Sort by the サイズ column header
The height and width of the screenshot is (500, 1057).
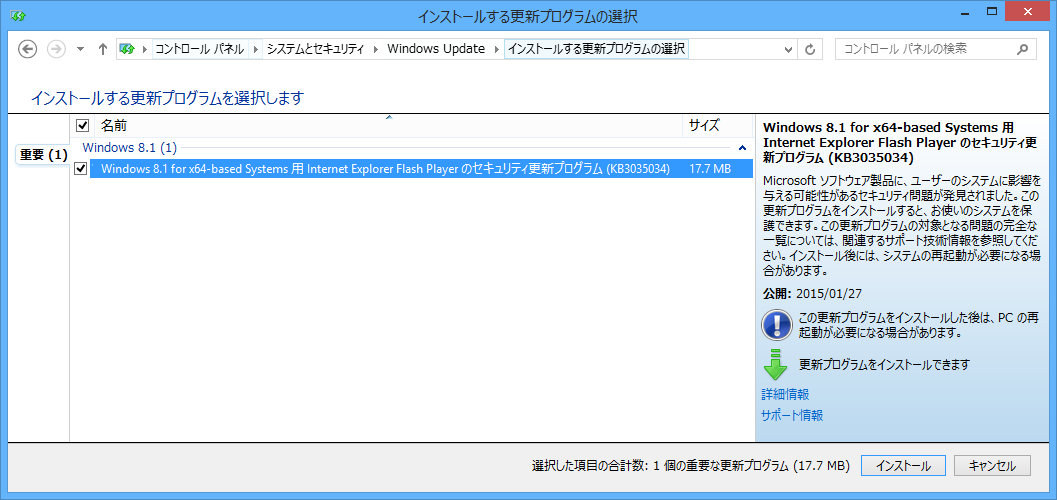[x=703, y=126]
